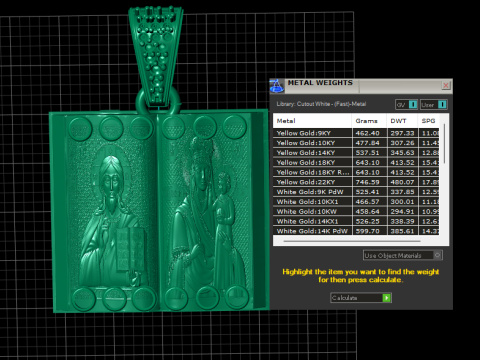This screenshot has height=360, width=480.
Task: Click the Metal Weights scale icon
Action: click(x=277, y=86)
